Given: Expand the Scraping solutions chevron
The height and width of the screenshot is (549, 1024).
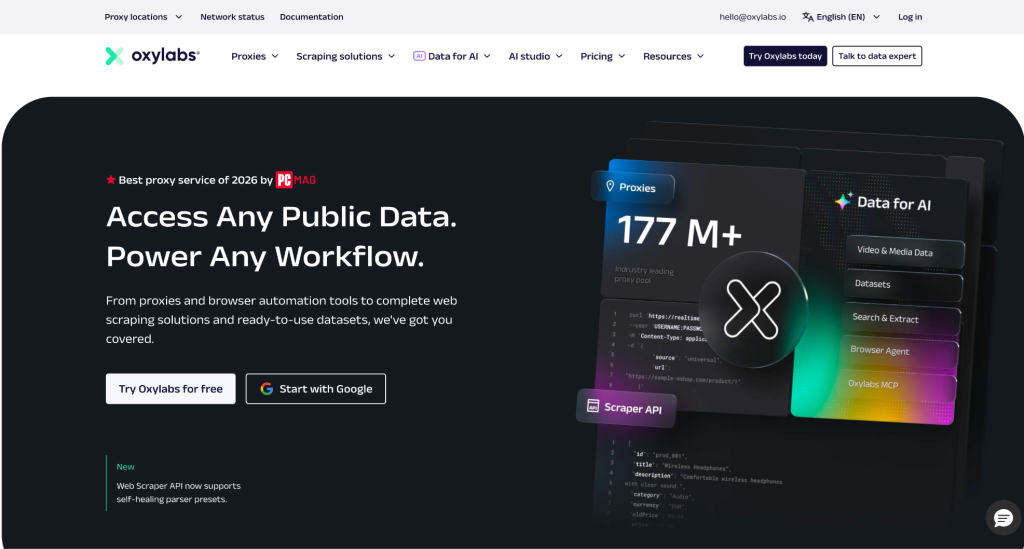Looking at the screenshot, I should [x=391, y=56].
